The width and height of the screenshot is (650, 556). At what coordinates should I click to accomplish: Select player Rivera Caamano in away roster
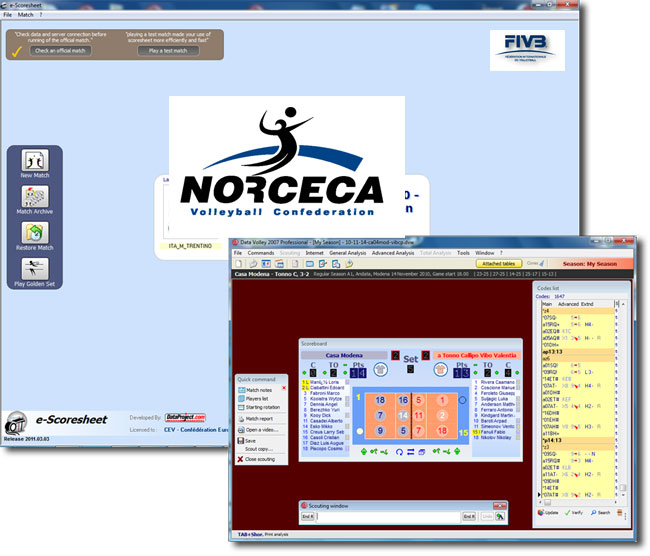pos(495,382)
